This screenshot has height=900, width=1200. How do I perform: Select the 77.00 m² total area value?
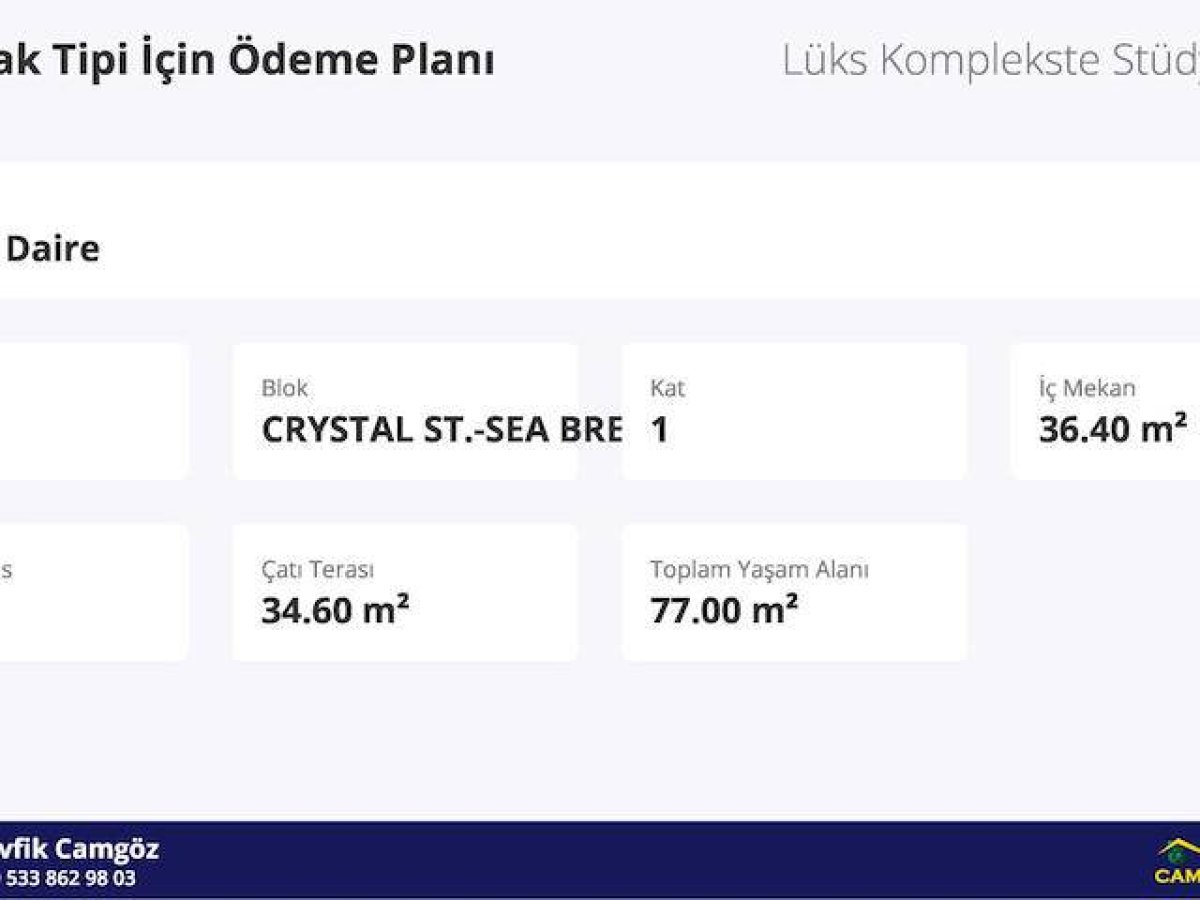pos(724,610)
